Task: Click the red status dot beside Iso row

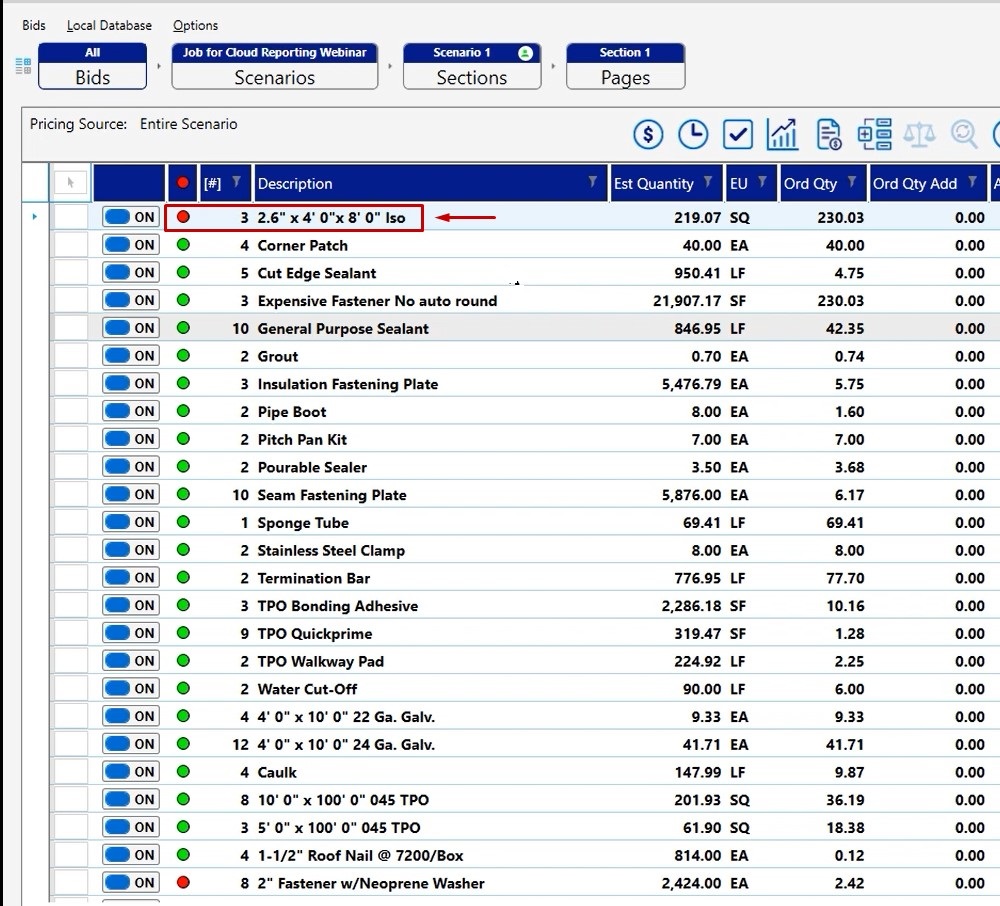Action: coord(182,216)
